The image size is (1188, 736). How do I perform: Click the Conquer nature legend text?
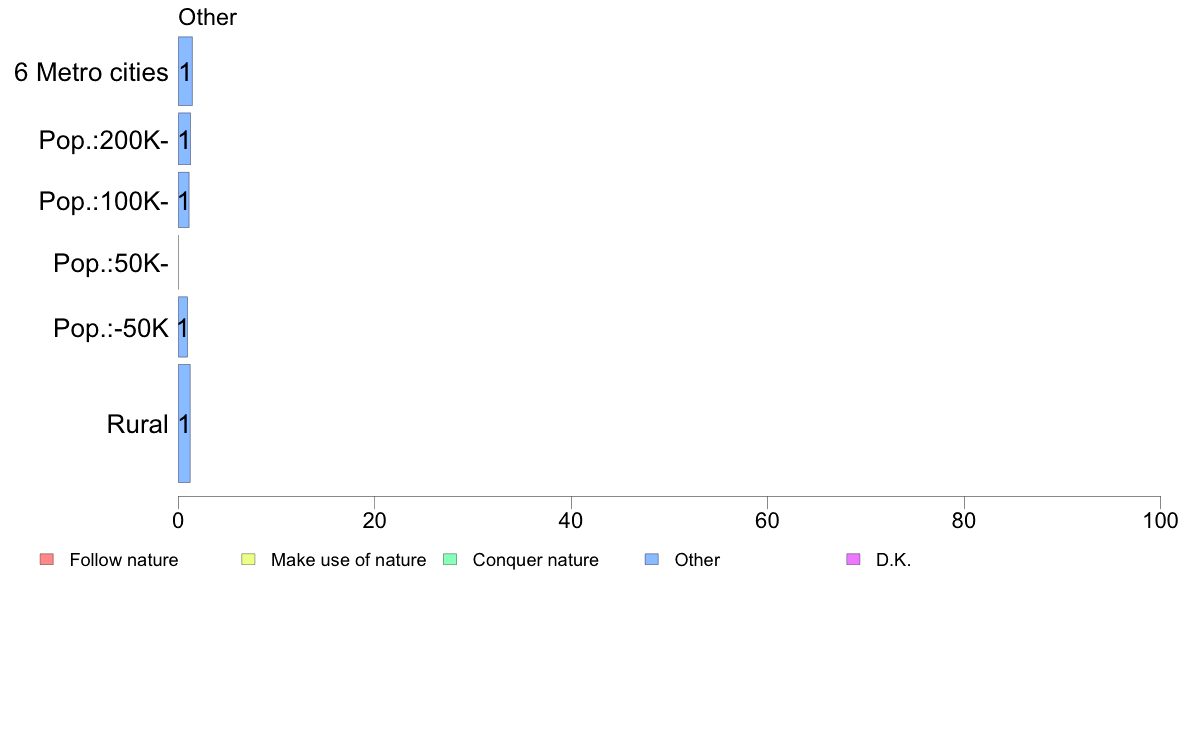pyautogui.click(x=535, y=560)
